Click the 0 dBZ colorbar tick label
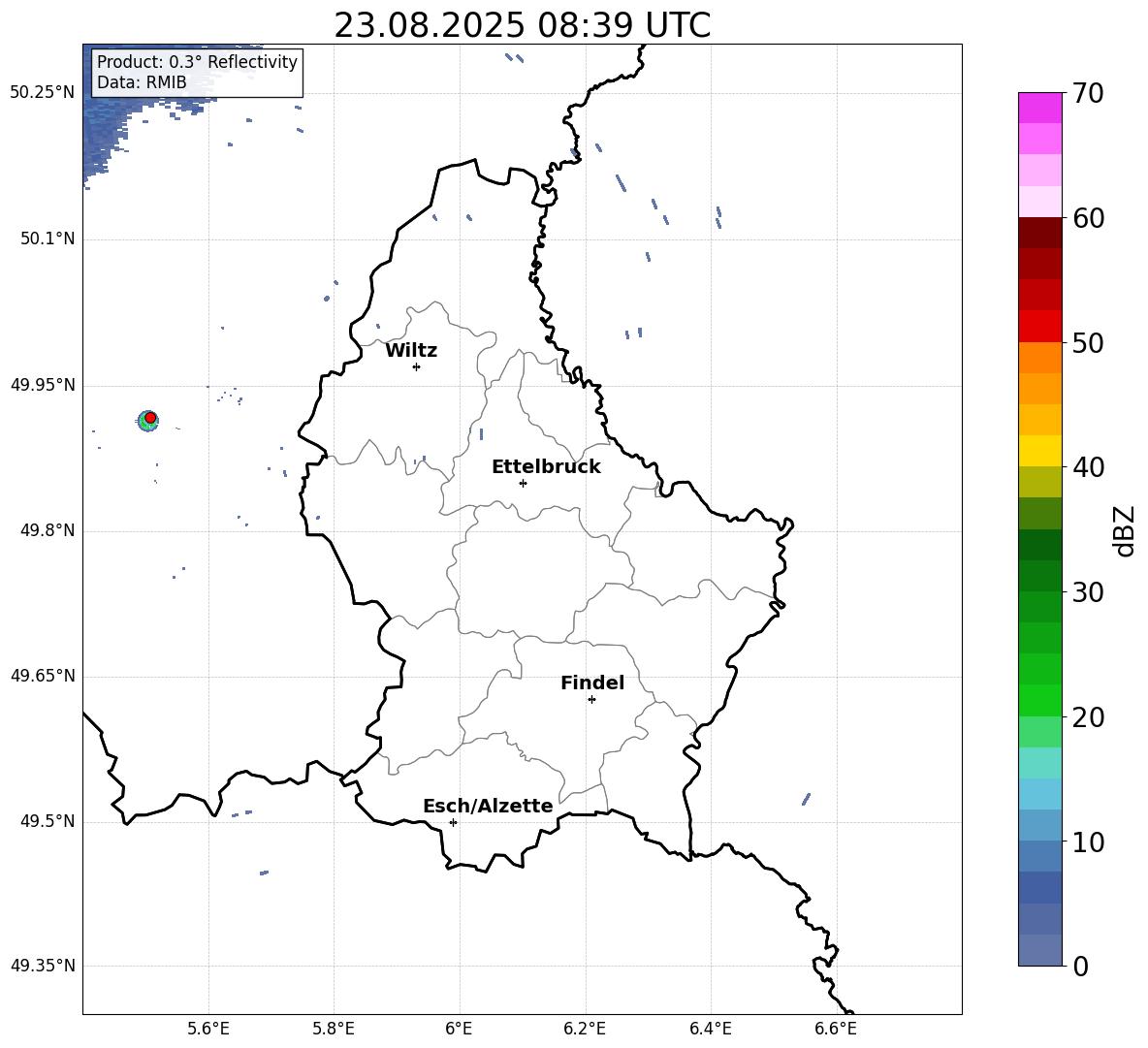 (1080, 967)
